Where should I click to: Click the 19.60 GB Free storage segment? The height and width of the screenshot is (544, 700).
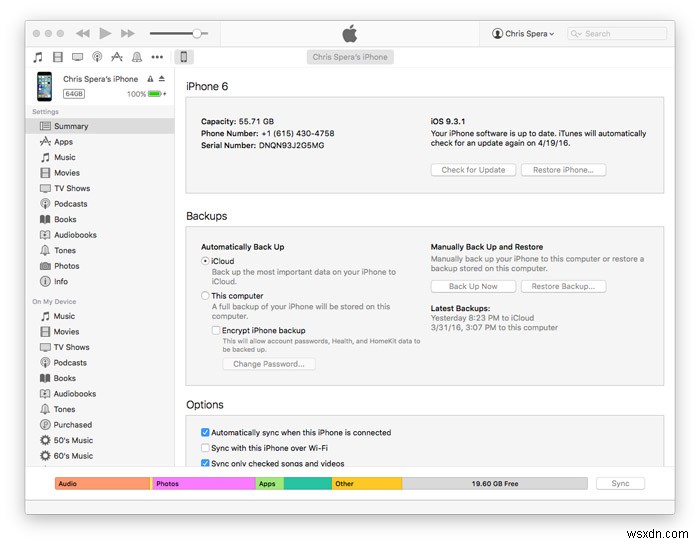[x=495, y=484]
